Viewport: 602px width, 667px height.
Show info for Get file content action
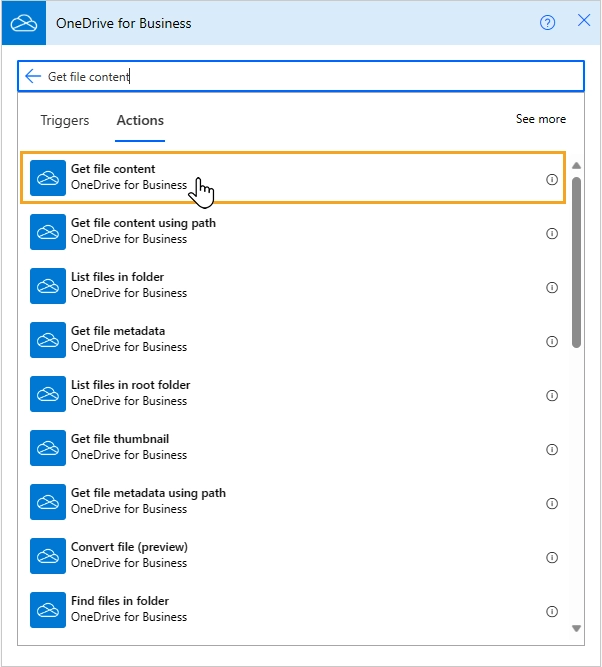click(552, 180)
